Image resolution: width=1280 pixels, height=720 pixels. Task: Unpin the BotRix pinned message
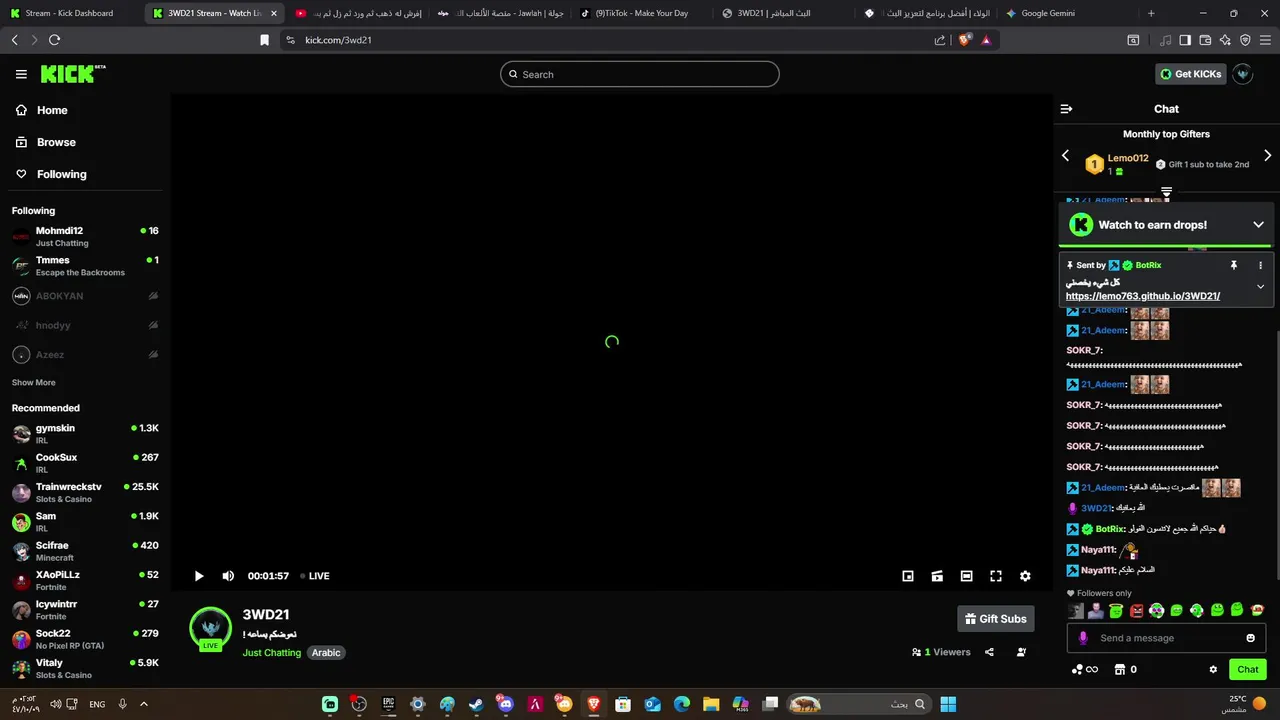(1234, 266)
